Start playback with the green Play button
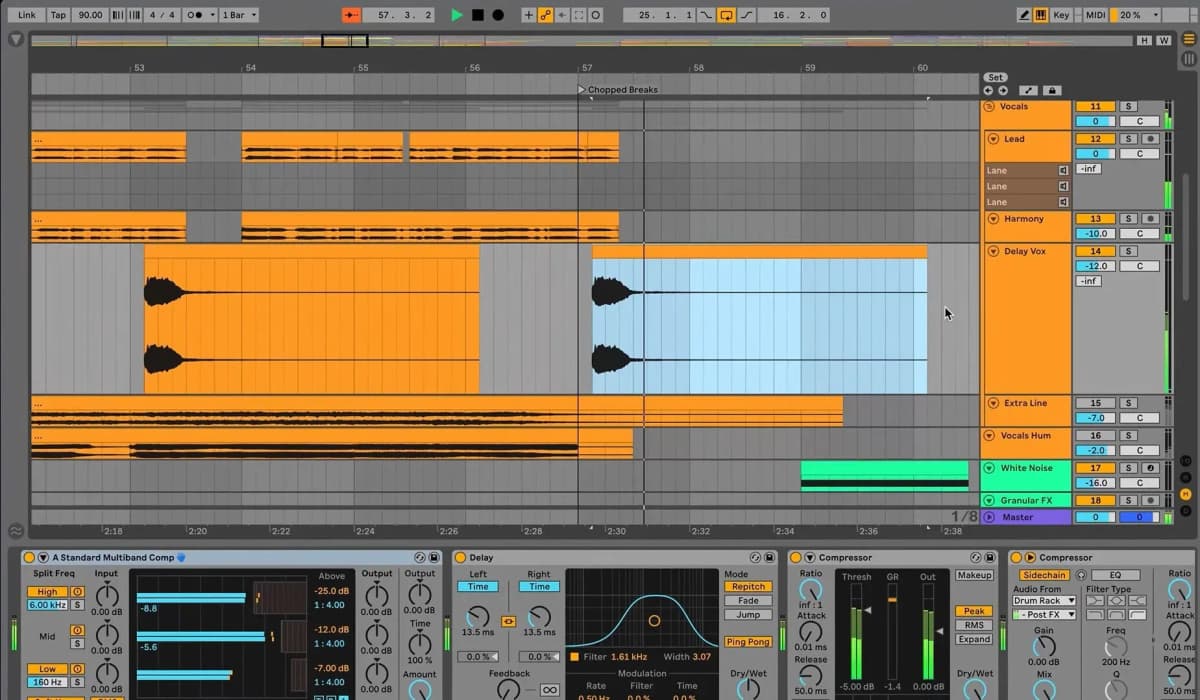Viewport: 1200px width, 700px height. pos(457,15)
